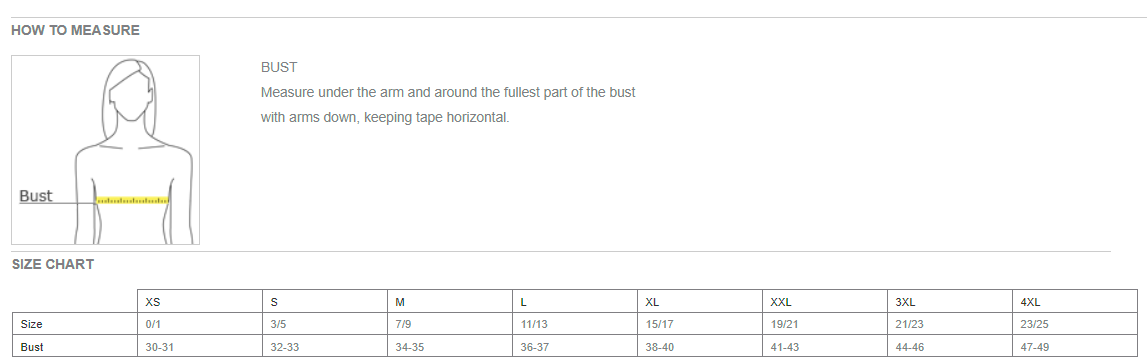Viewport: 1147px width, 360px height.
Task: Click the Bust label in the illustration
Action: pos(36,195)
